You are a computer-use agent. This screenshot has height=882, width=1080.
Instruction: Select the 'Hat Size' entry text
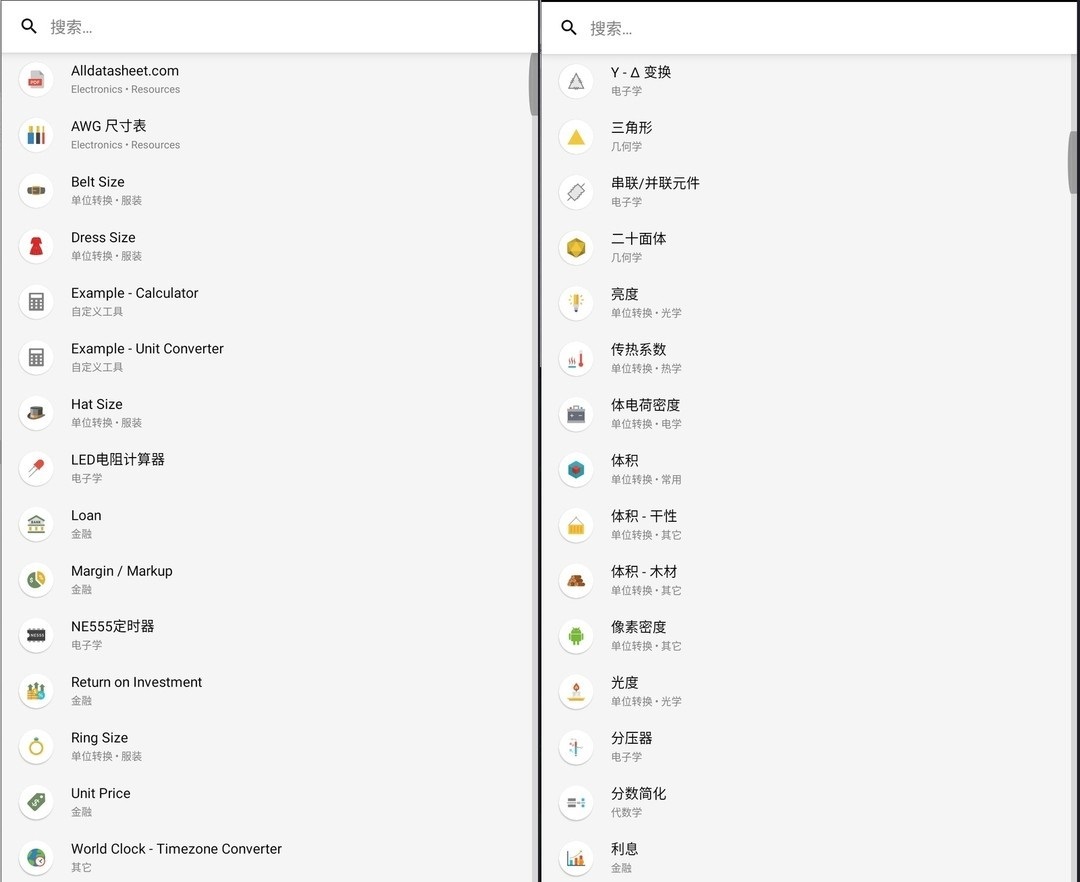[96, 404]
